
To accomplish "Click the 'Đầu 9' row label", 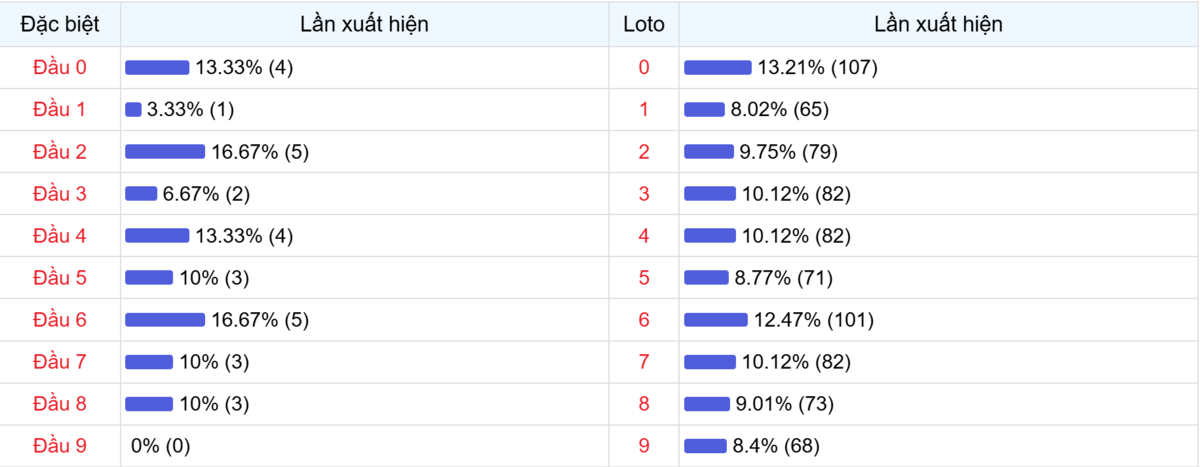I will pyautogui.click(x=60, y=446).
